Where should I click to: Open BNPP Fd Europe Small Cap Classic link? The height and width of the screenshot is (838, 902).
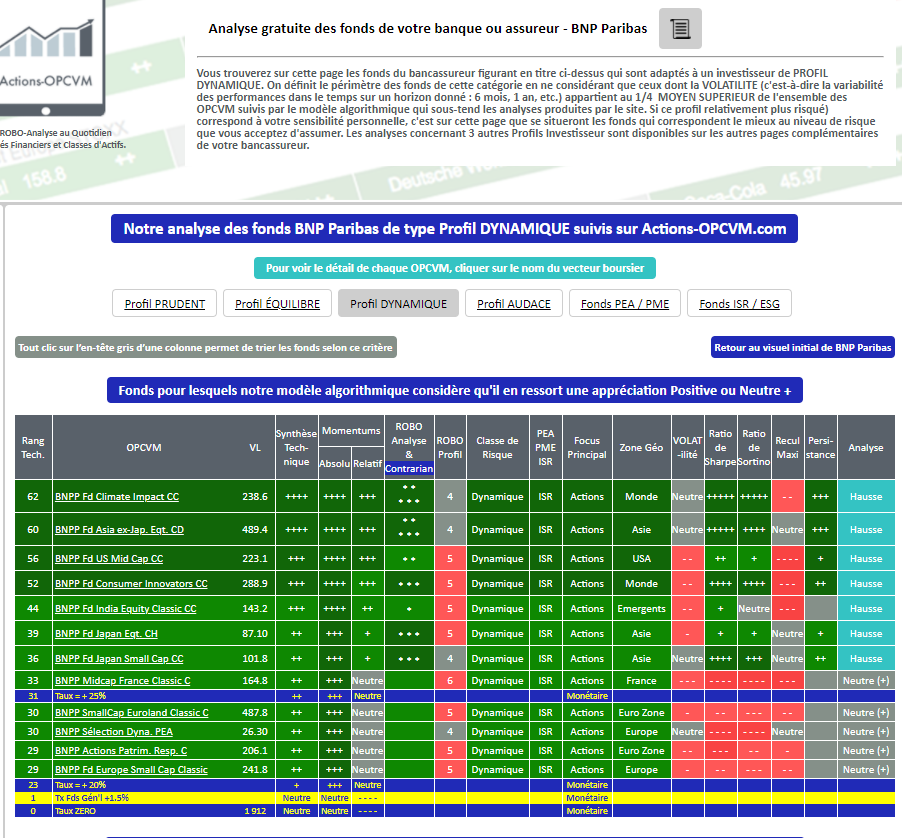click(x=131, y=770)
